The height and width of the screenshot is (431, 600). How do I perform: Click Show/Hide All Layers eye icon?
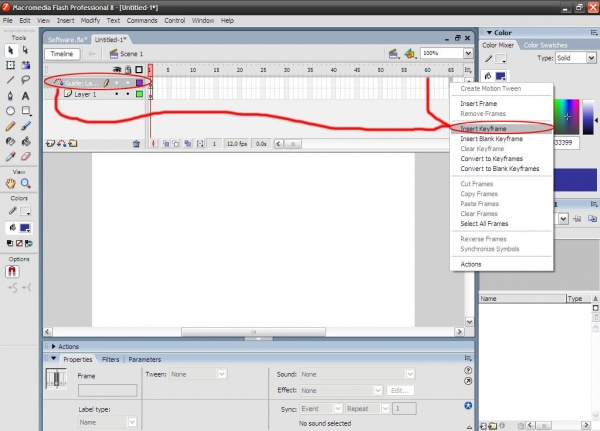[x=117, y=69]
